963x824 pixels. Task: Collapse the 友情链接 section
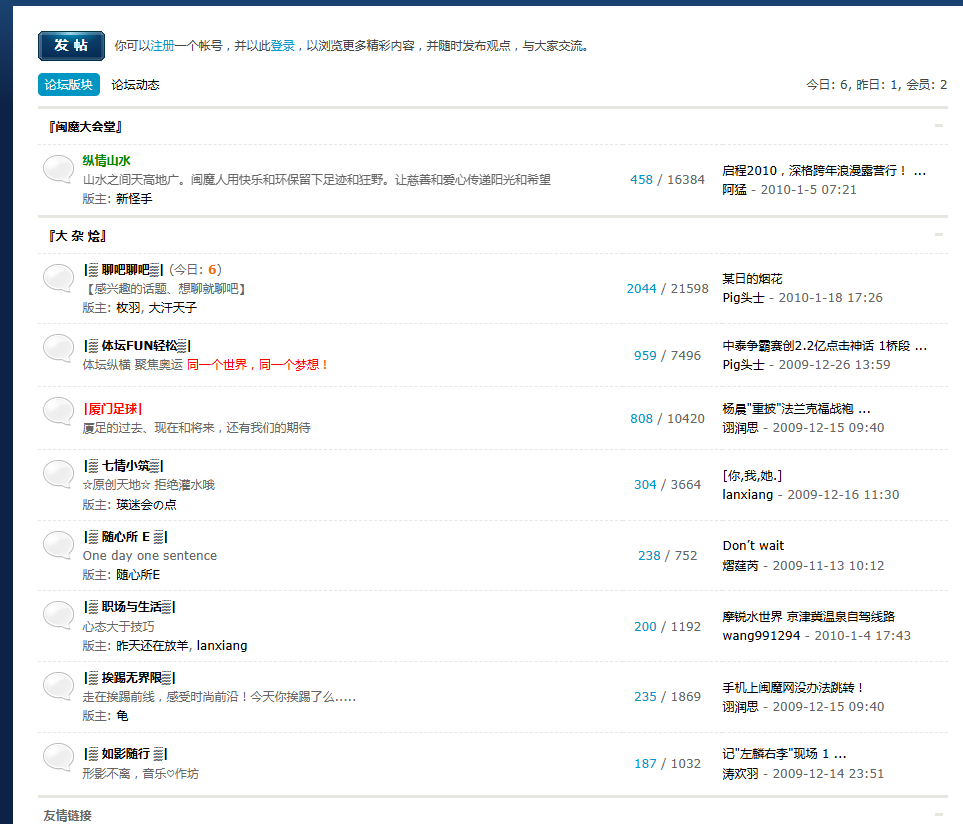click(938, 815)
